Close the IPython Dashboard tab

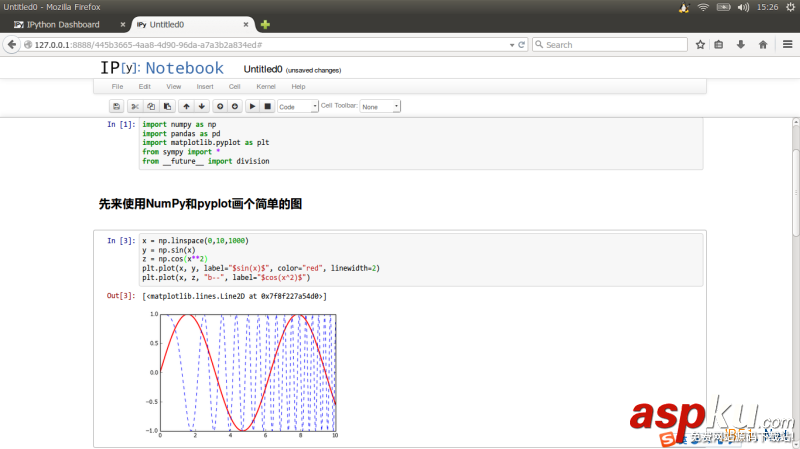(x=122, y=24)
